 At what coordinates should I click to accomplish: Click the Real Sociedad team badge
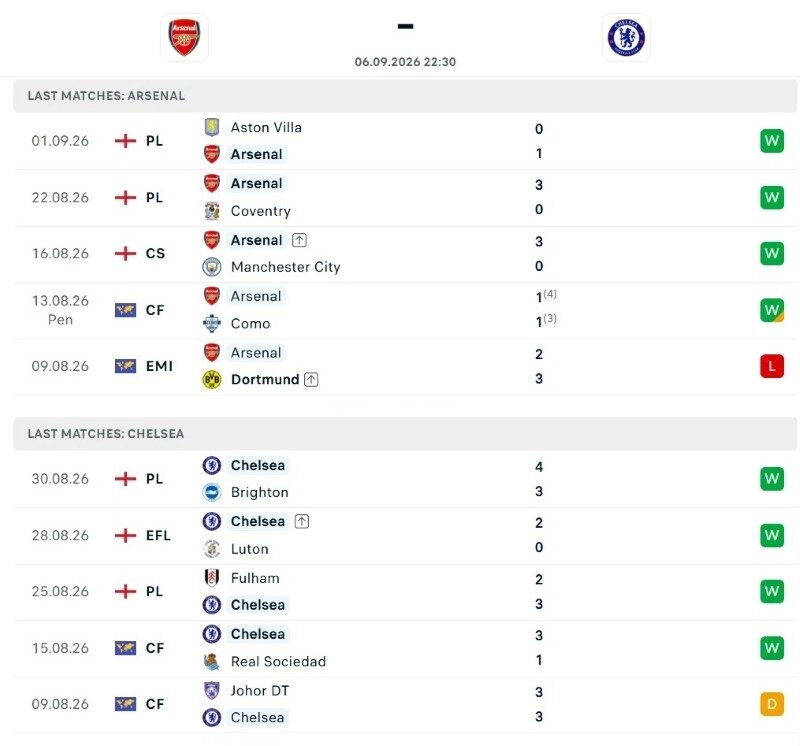[x=212, y=661]
